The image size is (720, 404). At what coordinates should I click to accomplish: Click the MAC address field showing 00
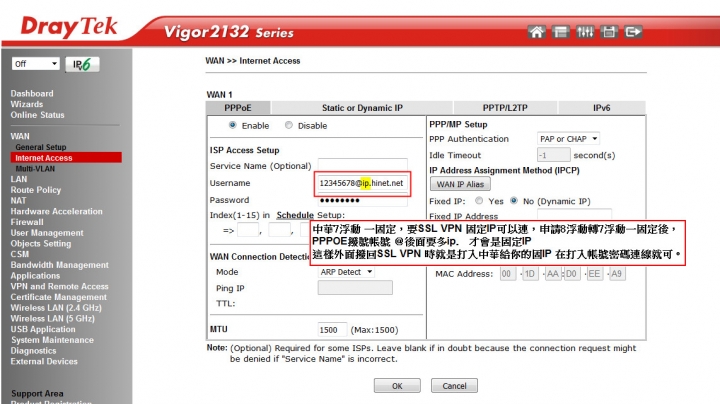507,274
